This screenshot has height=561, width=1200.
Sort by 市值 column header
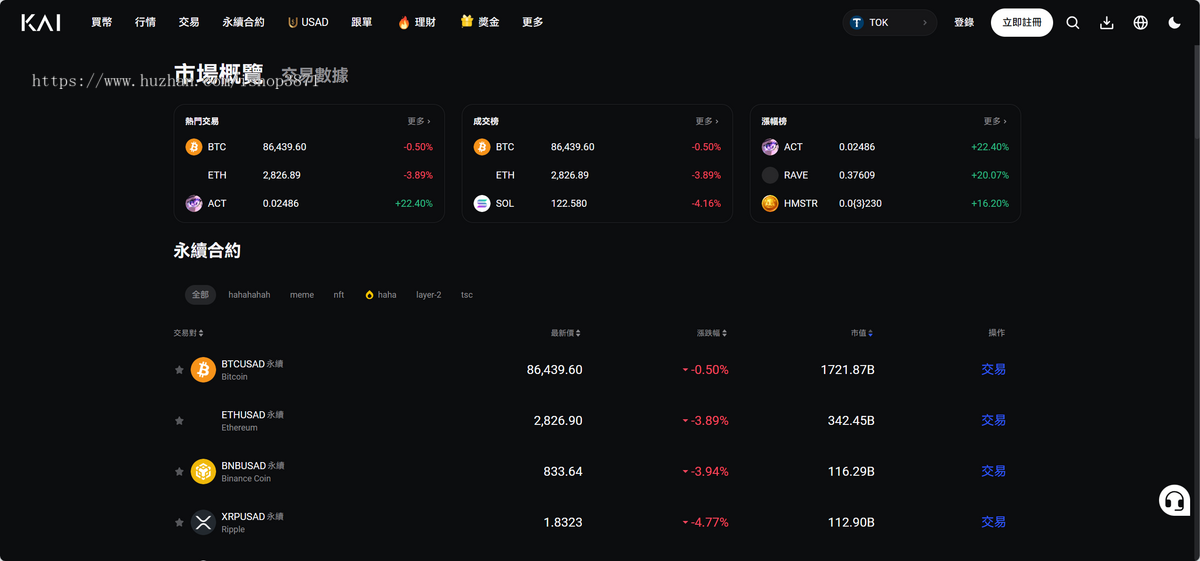pos(861,333)
